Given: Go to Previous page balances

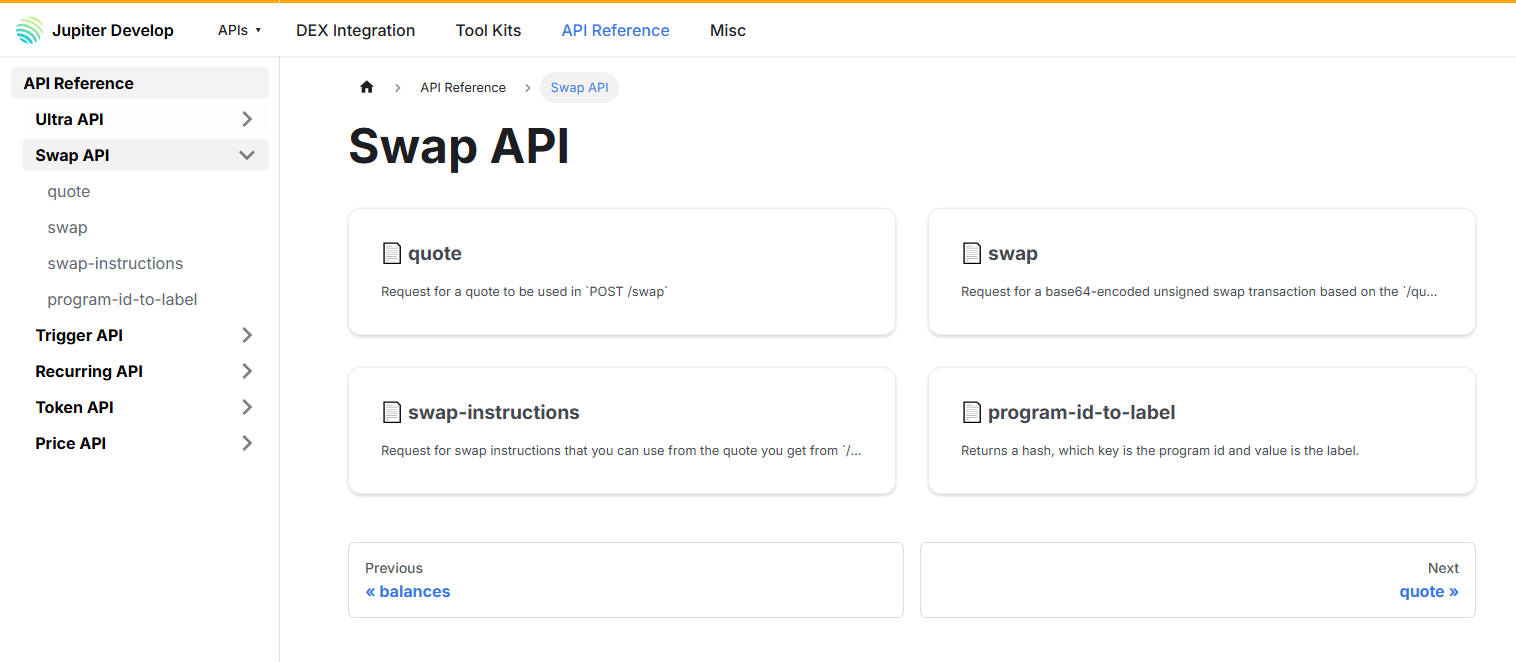Looking at the screenshot, I should (626, 580).
